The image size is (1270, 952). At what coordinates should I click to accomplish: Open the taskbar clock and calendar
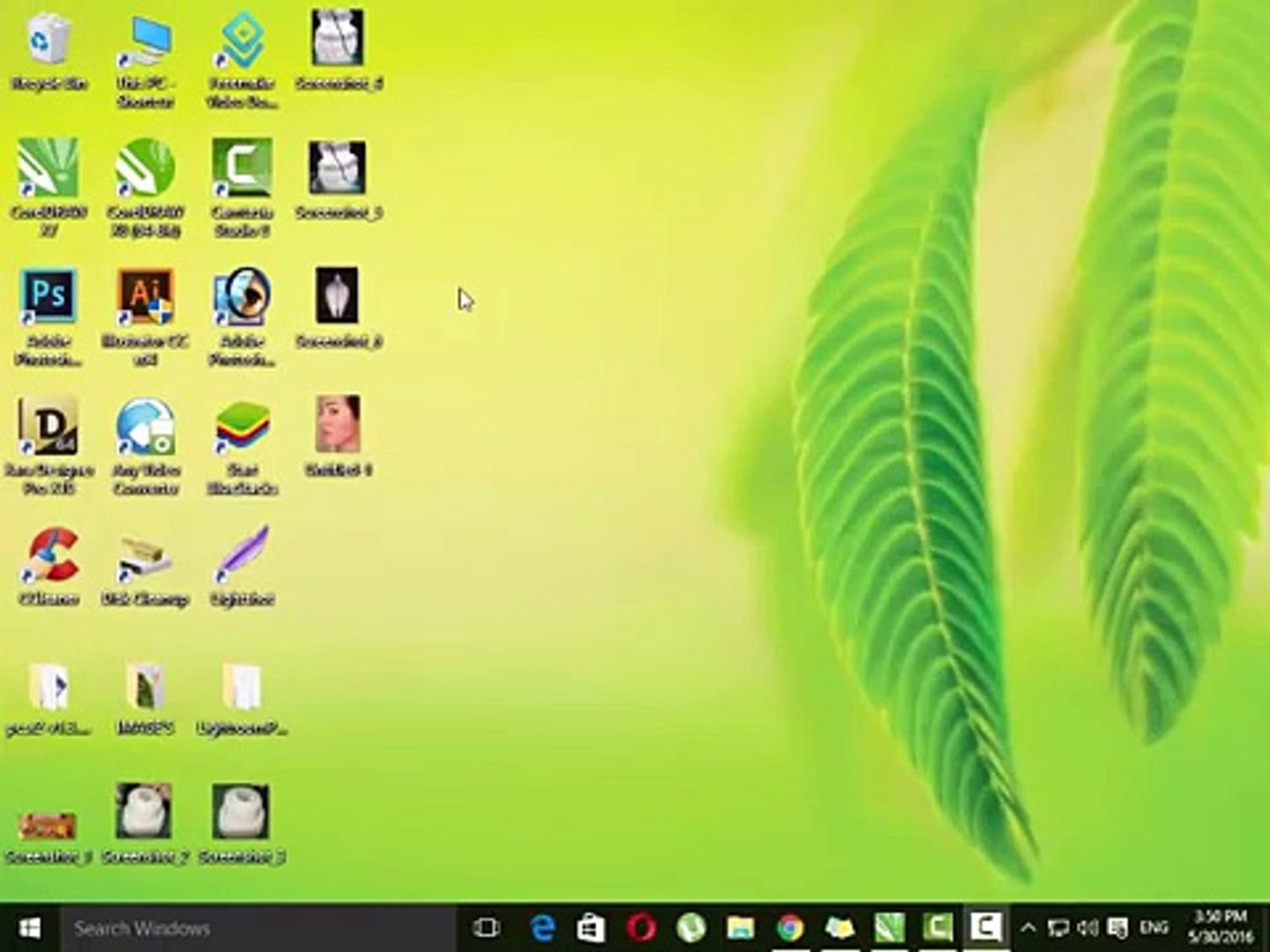tap(1220, 927)
